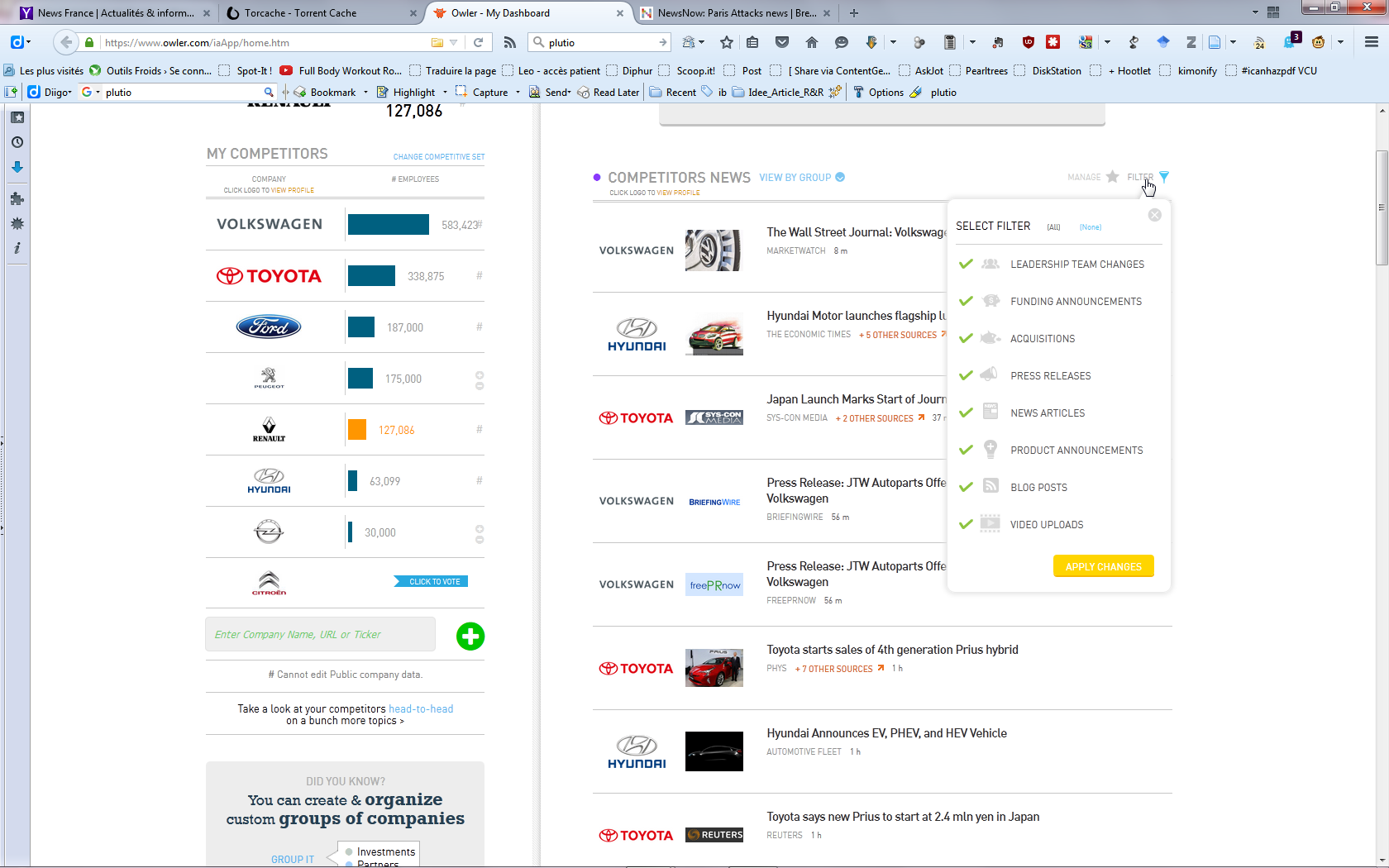Toggle the Press Releases filter checkmark

966,375
